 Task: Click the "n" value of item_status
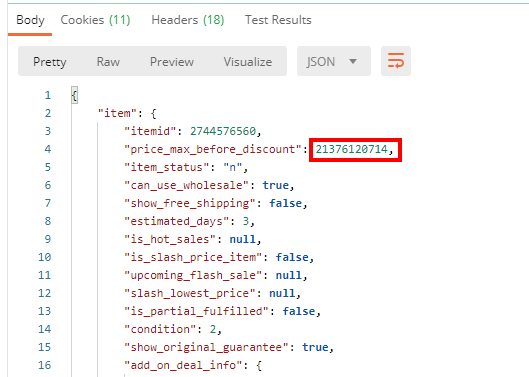[233, 167]
